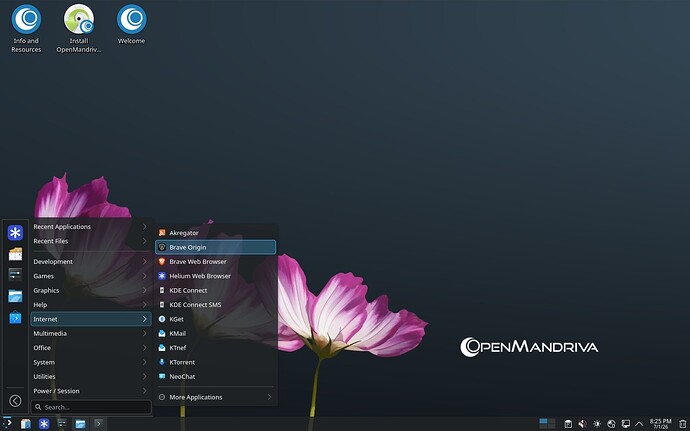This screenshot has height=431, width=690.
Task: Open the System Settings favorite in the launcher sidebar
Action: [x=15, y=275]
